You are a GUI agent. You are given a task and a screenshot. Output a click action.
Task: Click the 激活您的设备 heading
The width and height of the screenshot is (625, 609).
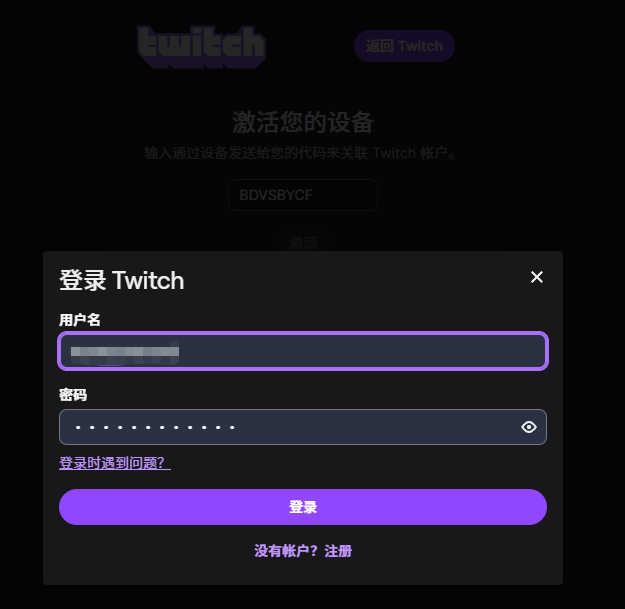(x=303, y=122)
